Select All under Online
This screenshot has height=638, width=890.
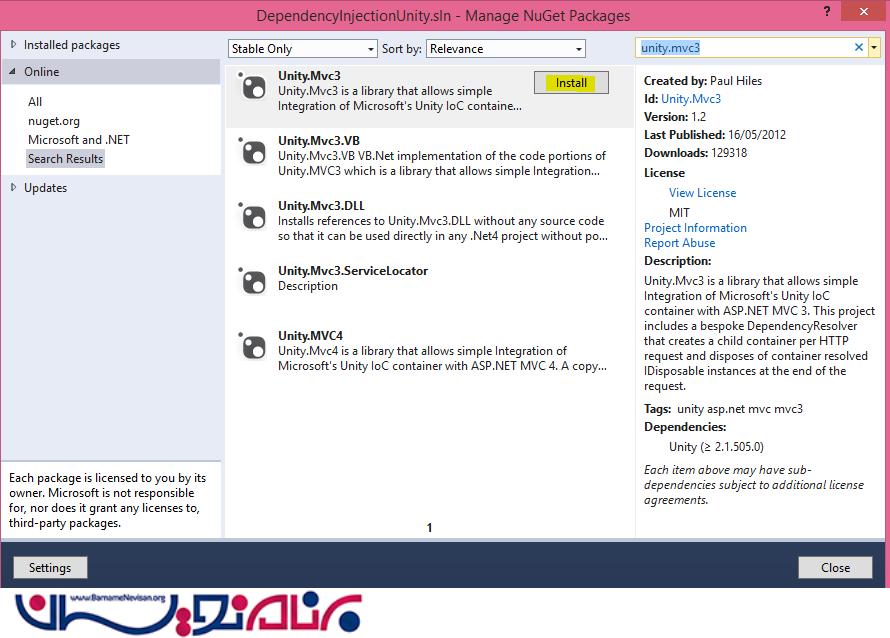(35, 102)
